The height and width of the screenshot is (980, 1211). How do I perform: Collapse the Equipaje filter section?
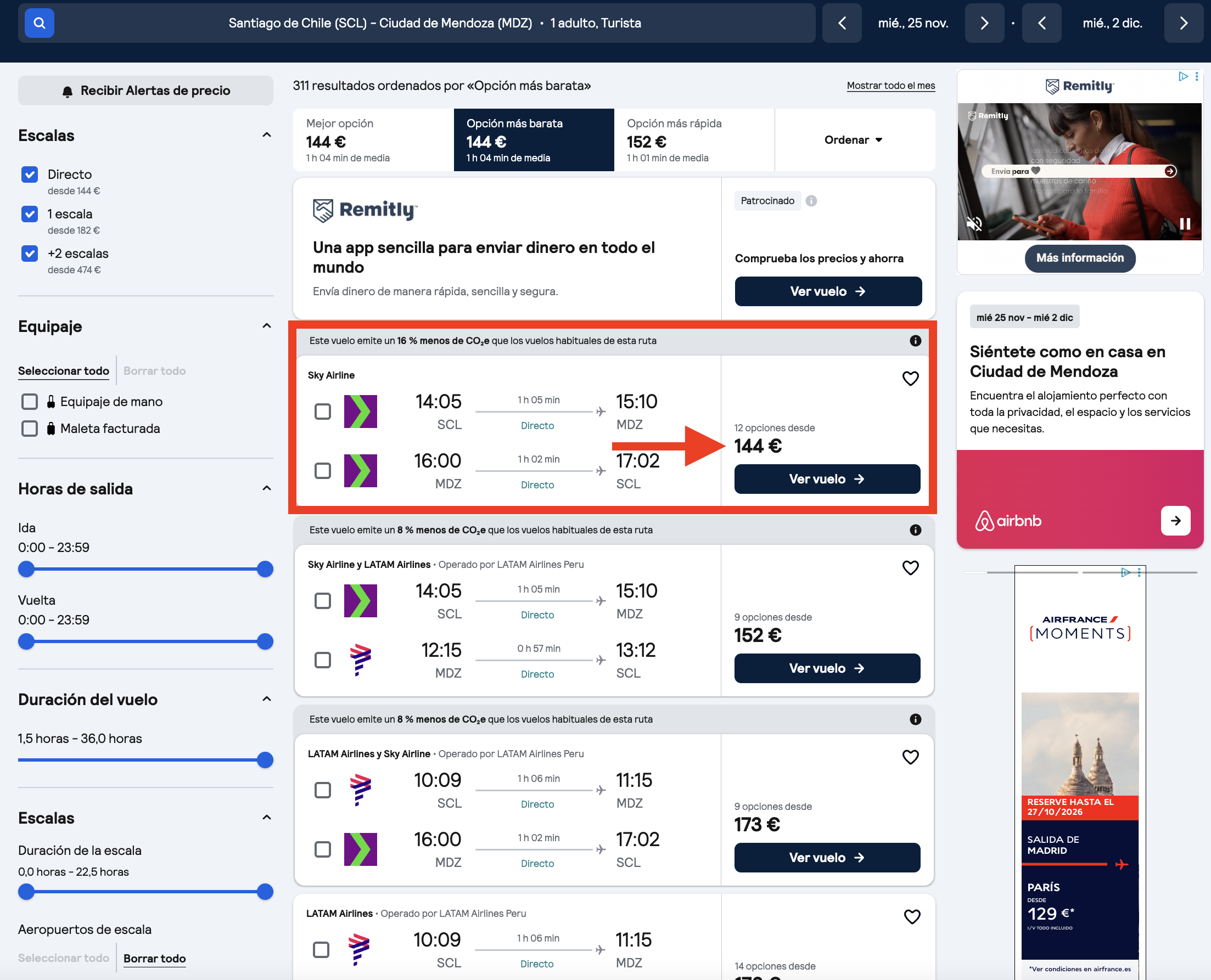pyautogui.click(x=267, y=326)
